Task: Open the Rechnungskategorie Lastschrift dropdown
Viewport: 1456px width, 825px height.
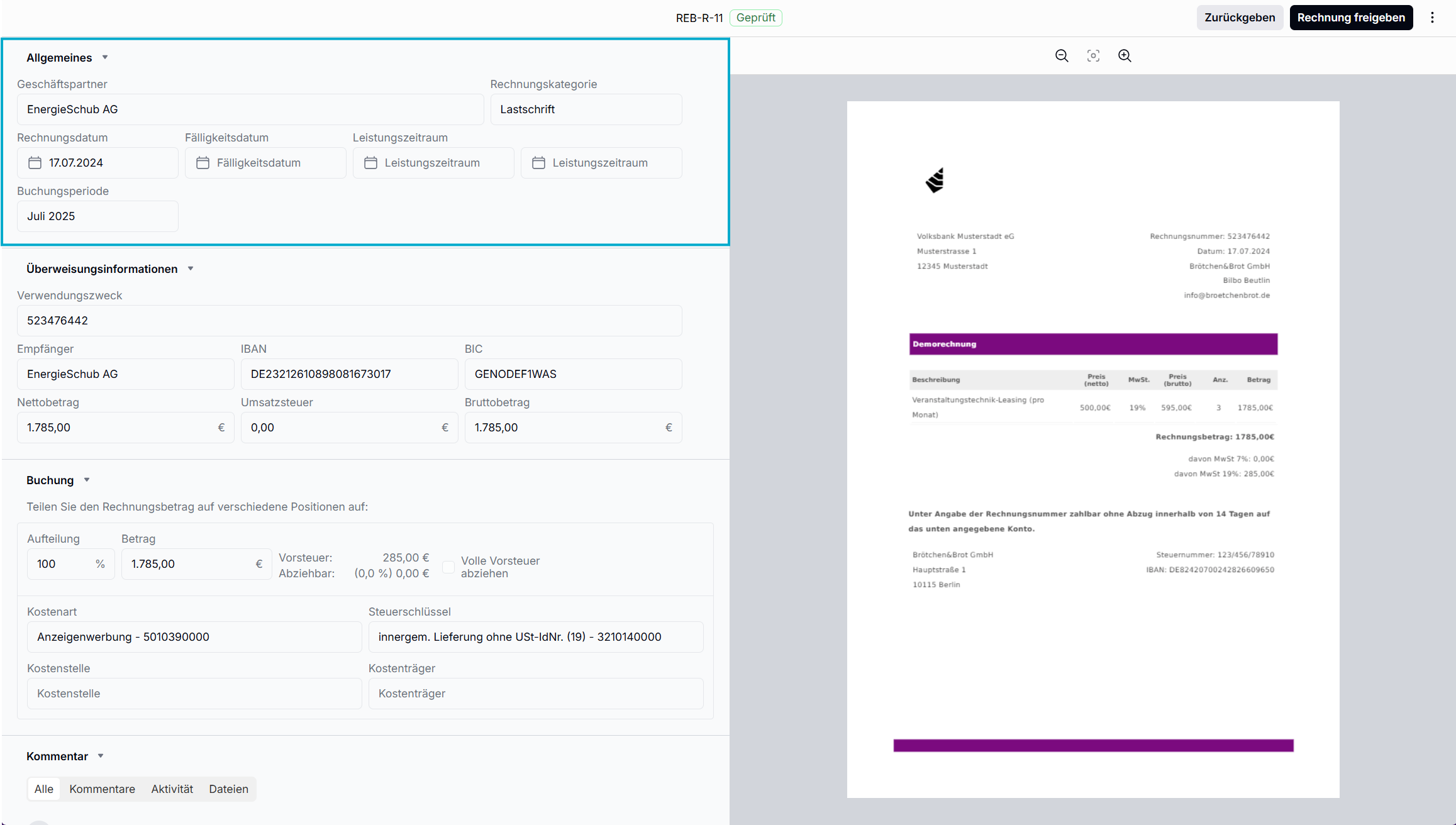Action: tap(586, 109)
